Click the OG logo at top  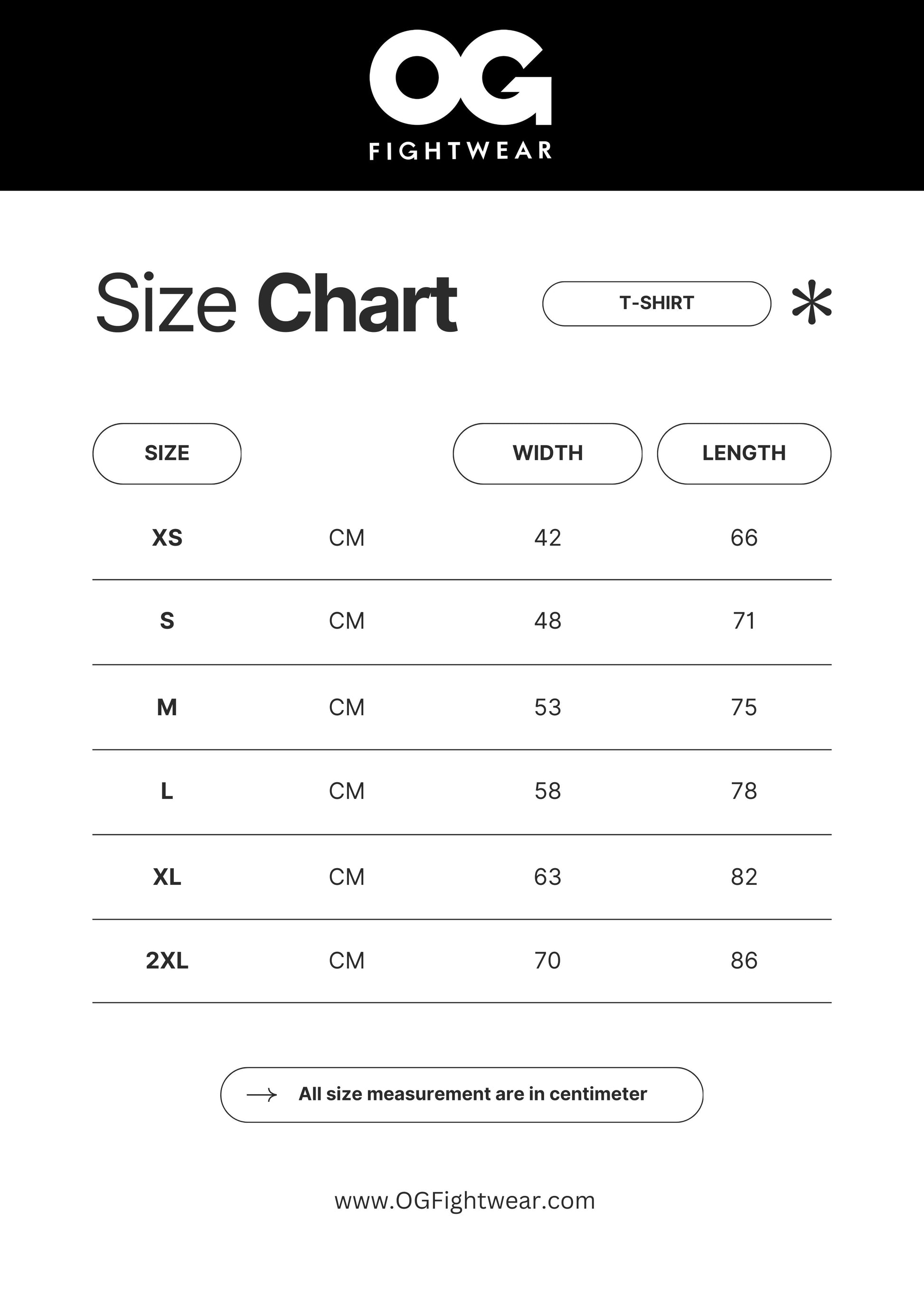point(460,78)
